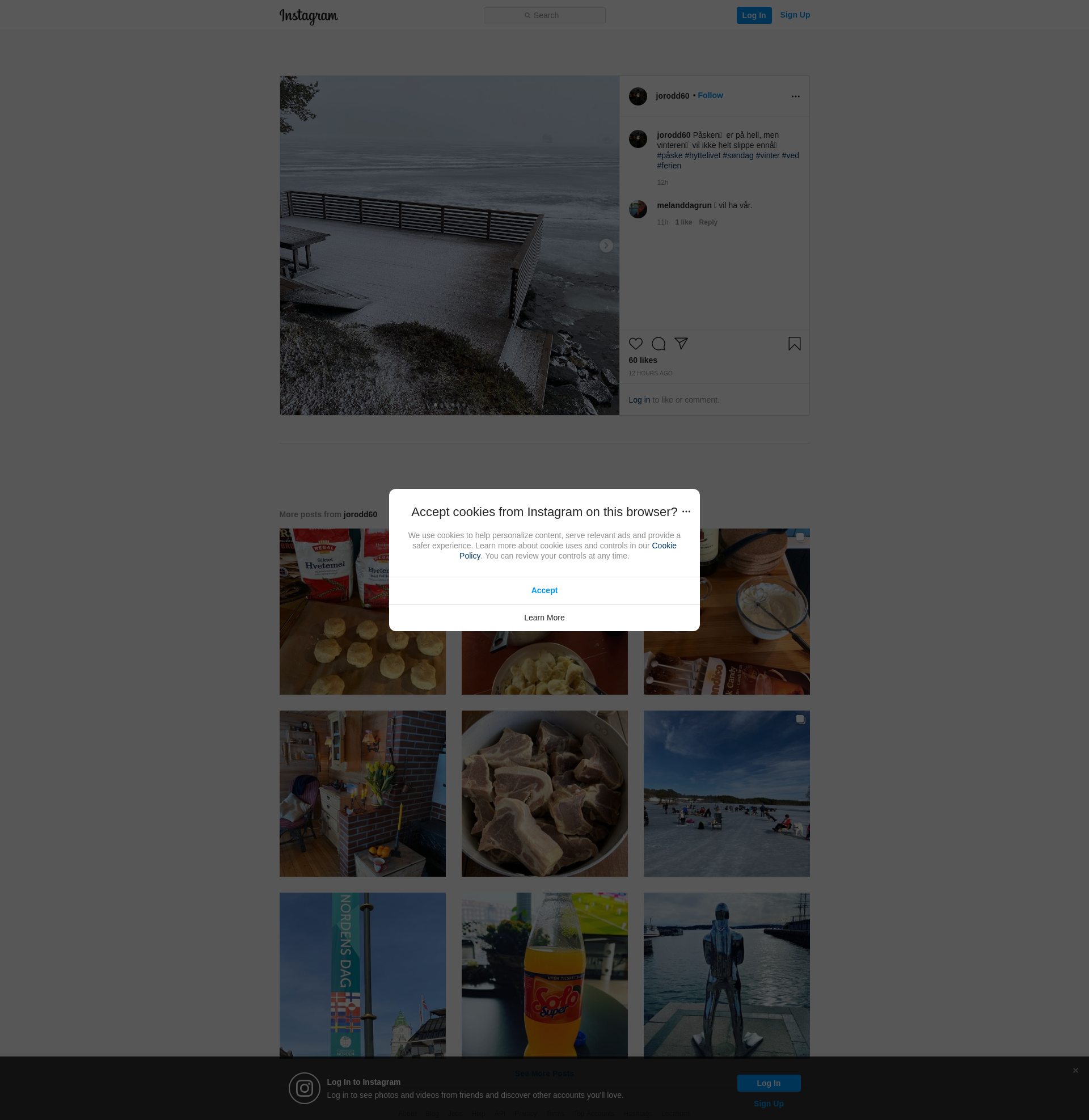Click Learn More in cookie dialog
The width and height of the screenshot is (1089, 1120).
[x=544, y=618]
